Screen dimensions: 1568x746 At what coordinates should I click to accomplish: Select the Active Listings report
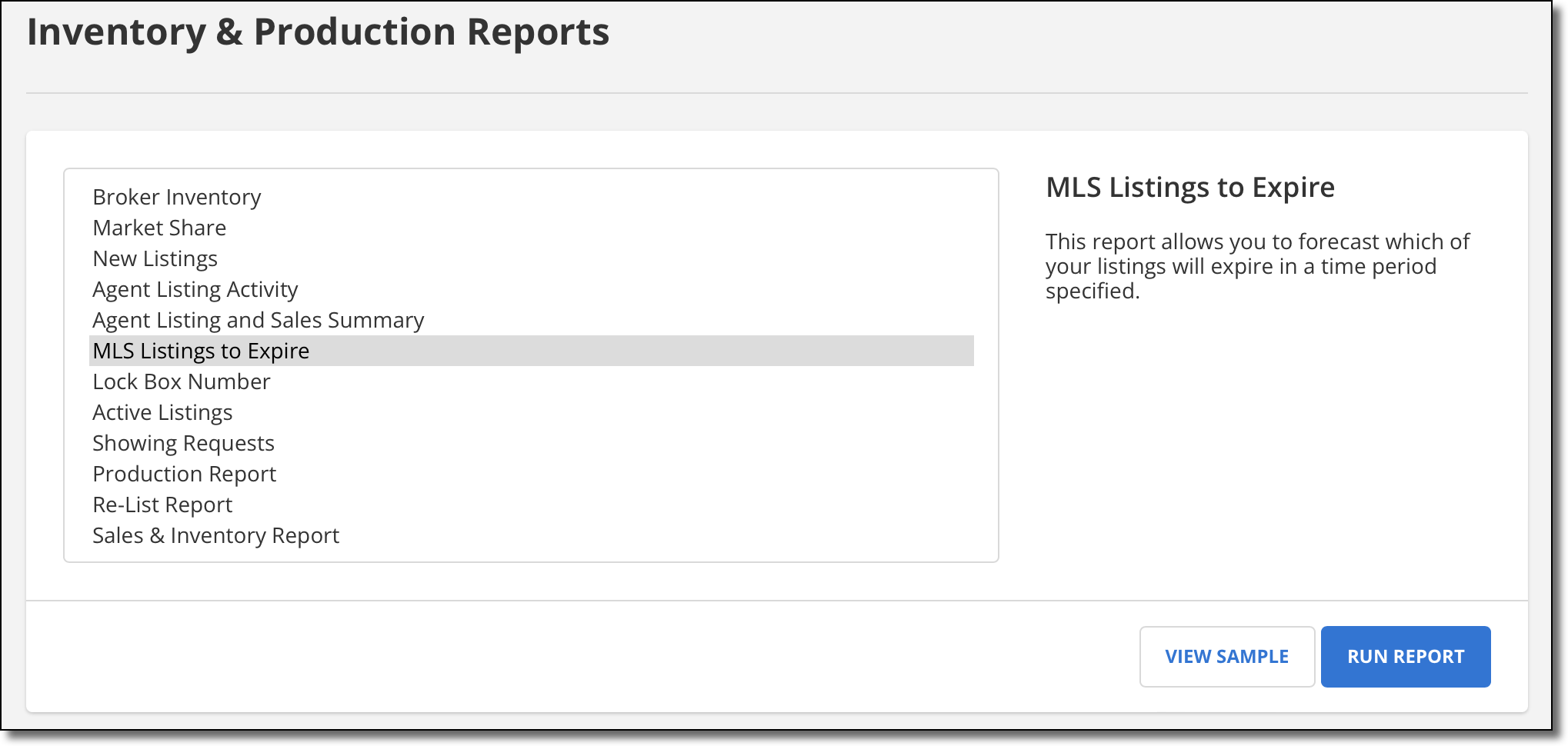(162, 412)
